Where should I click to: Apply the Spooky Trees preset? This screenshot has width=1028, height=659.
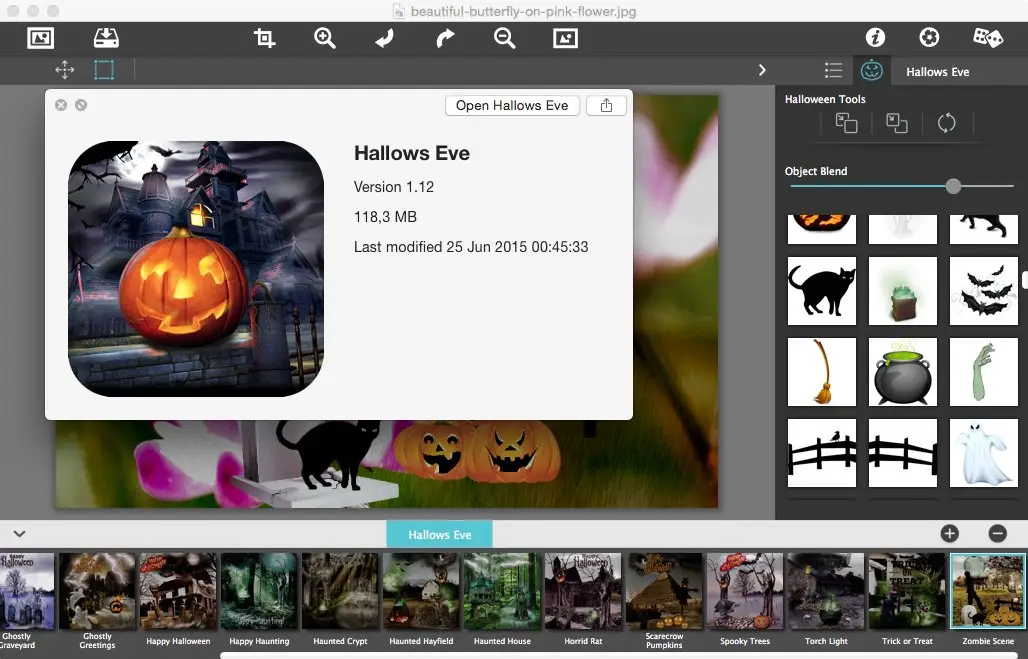(x=745, y=601)
